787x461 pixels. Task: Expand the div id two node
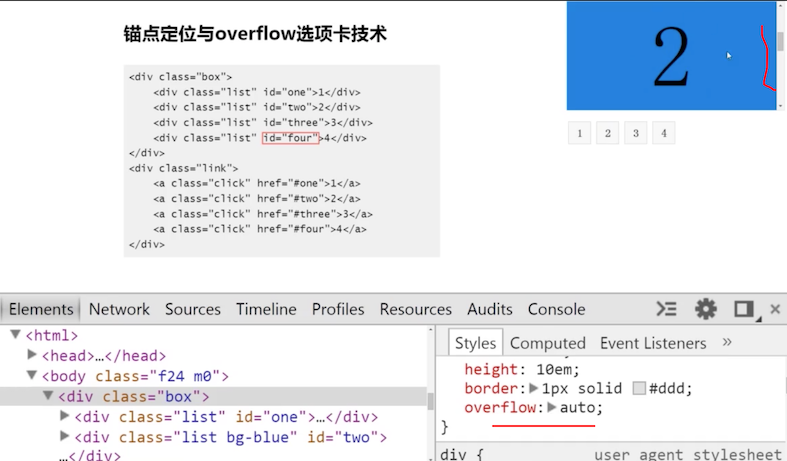tap(64, 436)
